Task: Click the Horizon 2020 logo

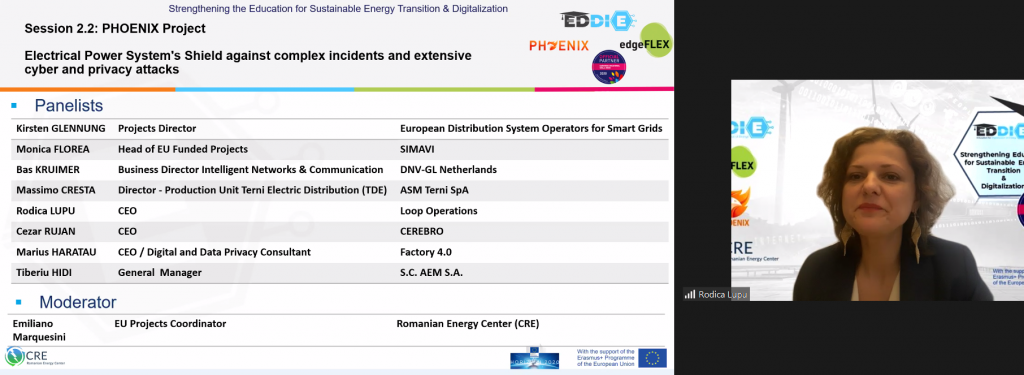Action: pyautogui.click(x=534, y=357)
